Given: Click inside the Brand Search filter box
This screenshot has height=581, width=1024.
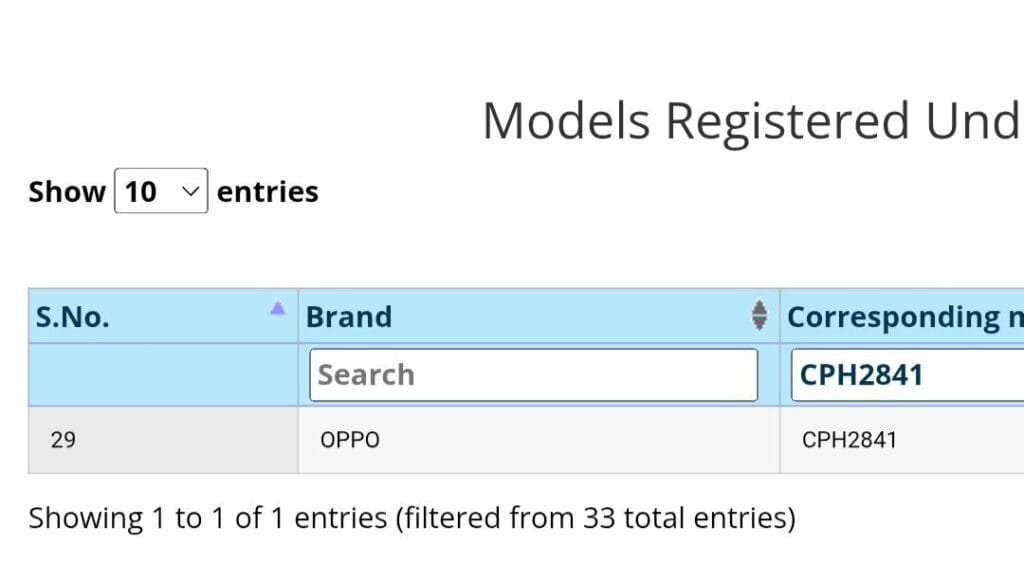Looking at the screenshot, I should (x=533, y=374).
